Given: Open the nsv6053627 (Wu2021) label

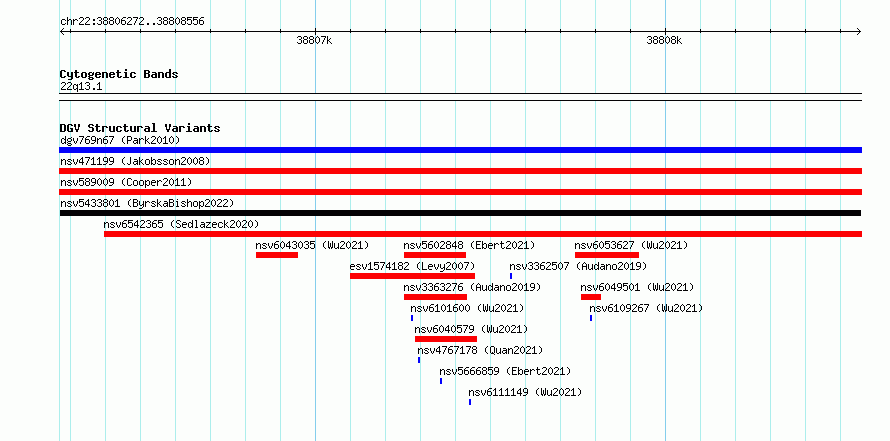Looking at the screenshot, I should coord(631,245).
